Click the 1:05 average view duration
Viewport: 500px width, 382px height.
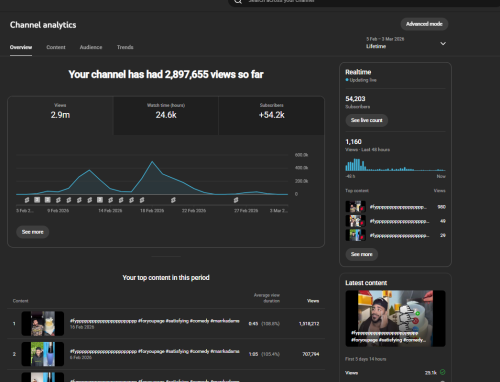click(x=253, y=354)
